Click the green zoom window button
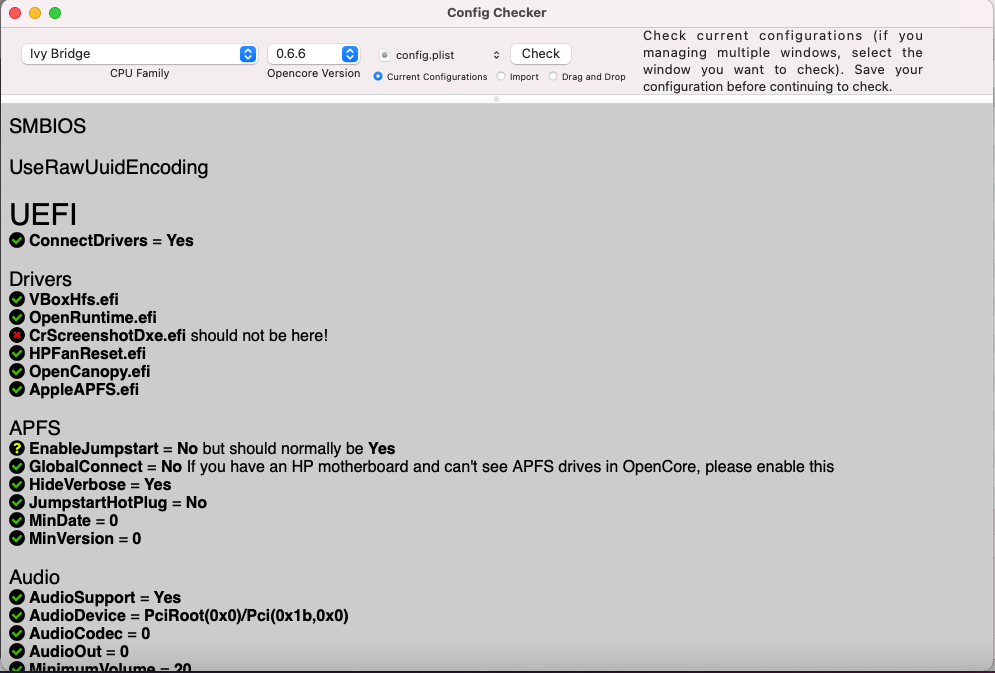The width and height of the screenshot is (995, 673). 55,13
